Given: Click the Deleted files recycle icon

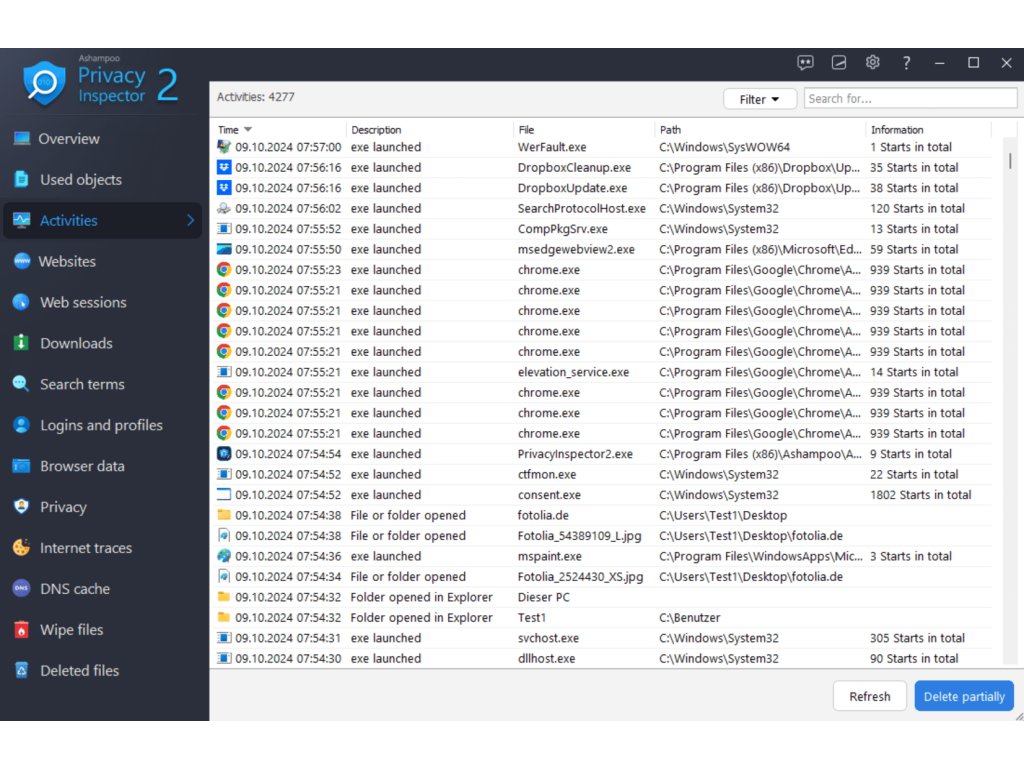Looking at the screenshot, I should coord(22,670).
